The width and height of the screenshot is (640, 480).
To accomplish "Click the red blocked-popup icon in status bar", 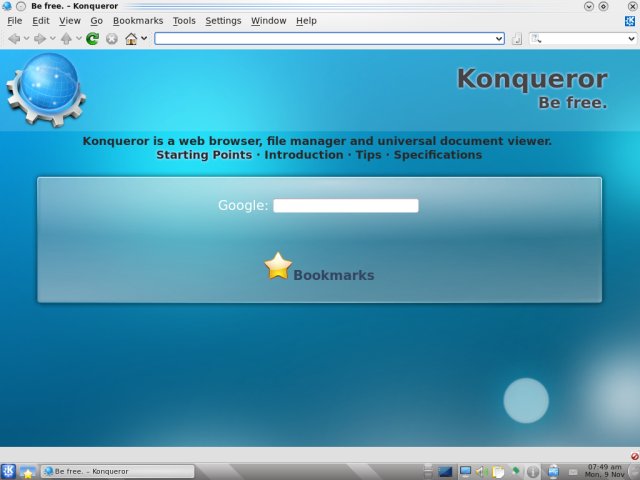I will pos(635,456).
